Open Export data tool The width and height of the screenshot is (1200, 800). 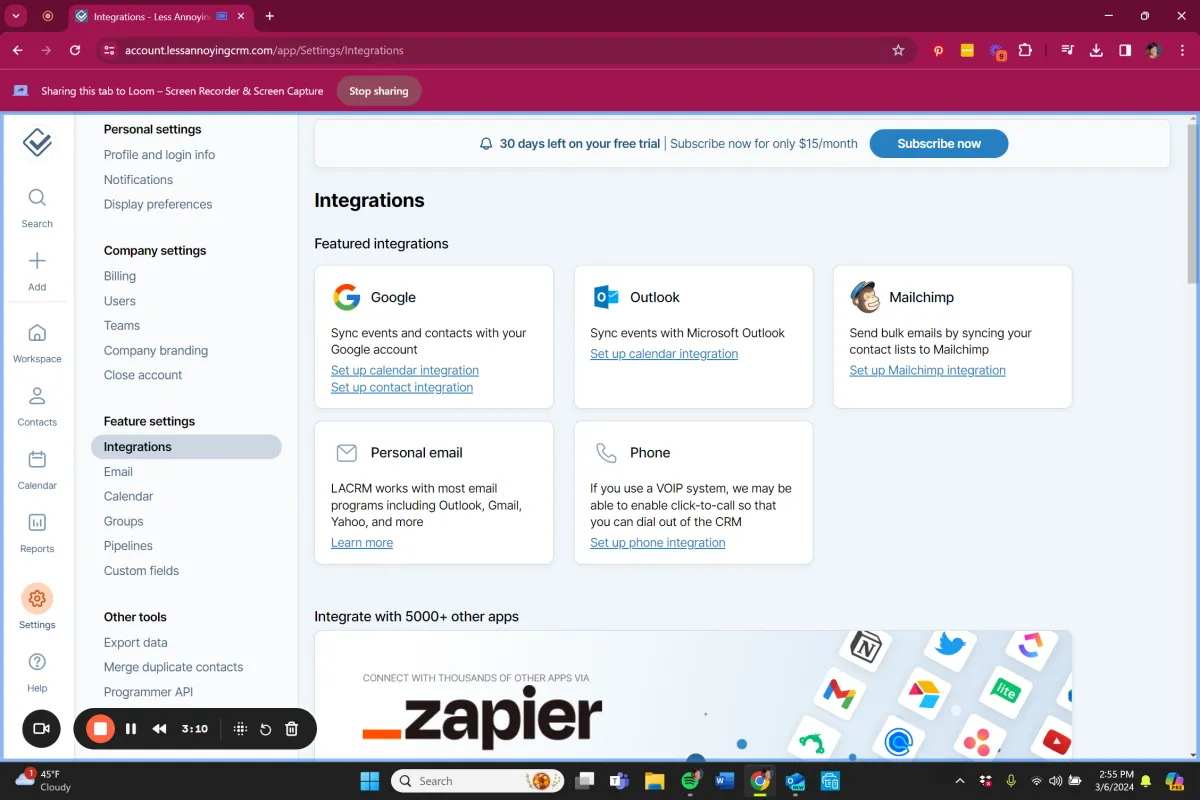click(x=136, y=643)
